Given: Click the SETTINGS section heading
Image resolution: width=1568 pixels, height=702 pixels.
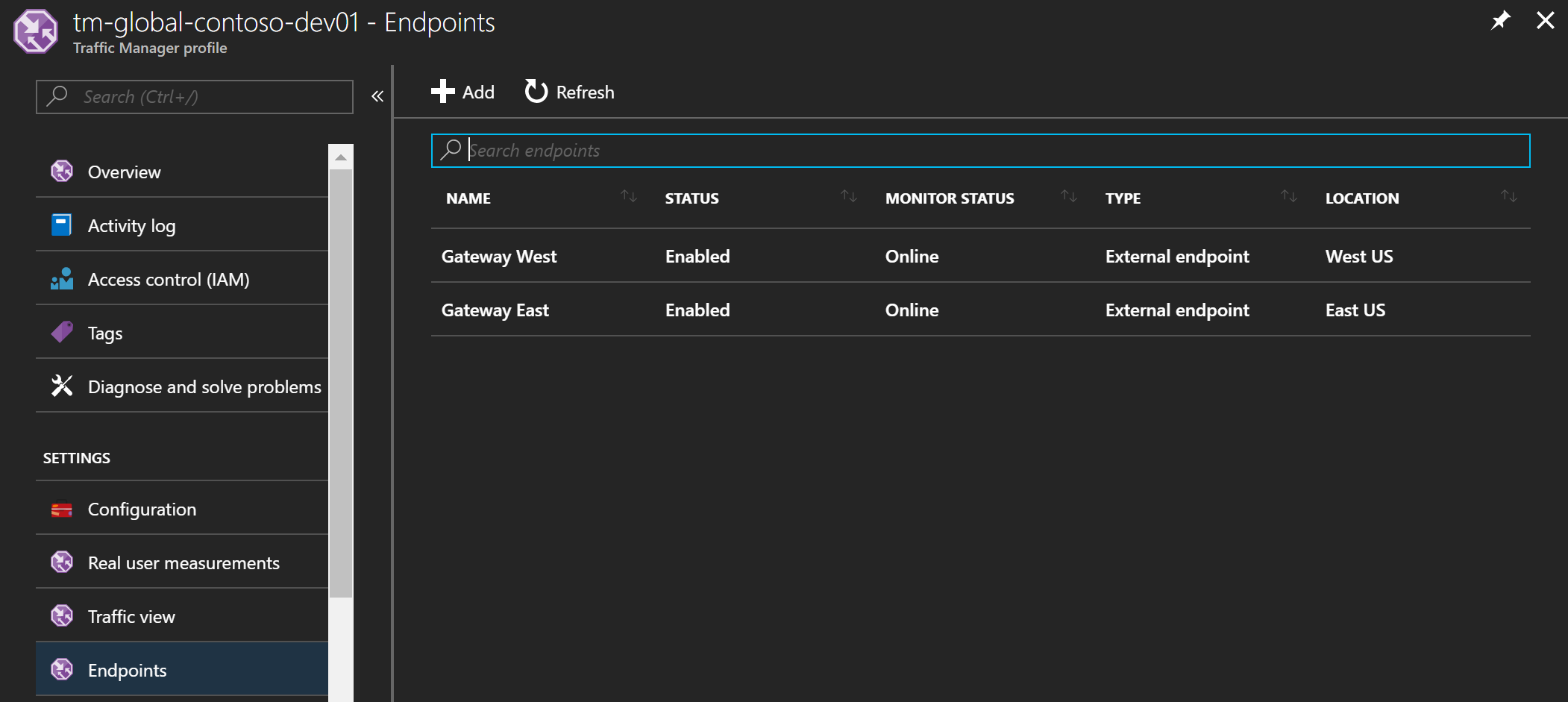Looking at the screenshot, I should coord(77,458).
